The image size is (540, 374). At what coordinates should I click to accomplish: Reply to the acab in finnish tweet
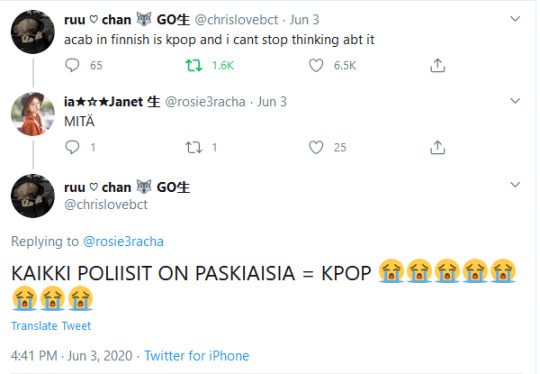(x=72, y=65)
